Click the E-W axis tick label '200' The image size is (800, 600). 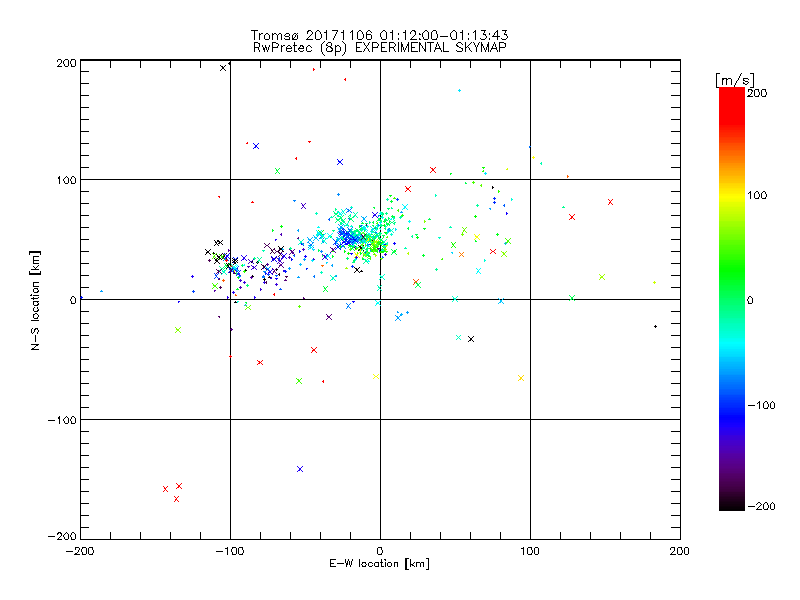(680, 551)
